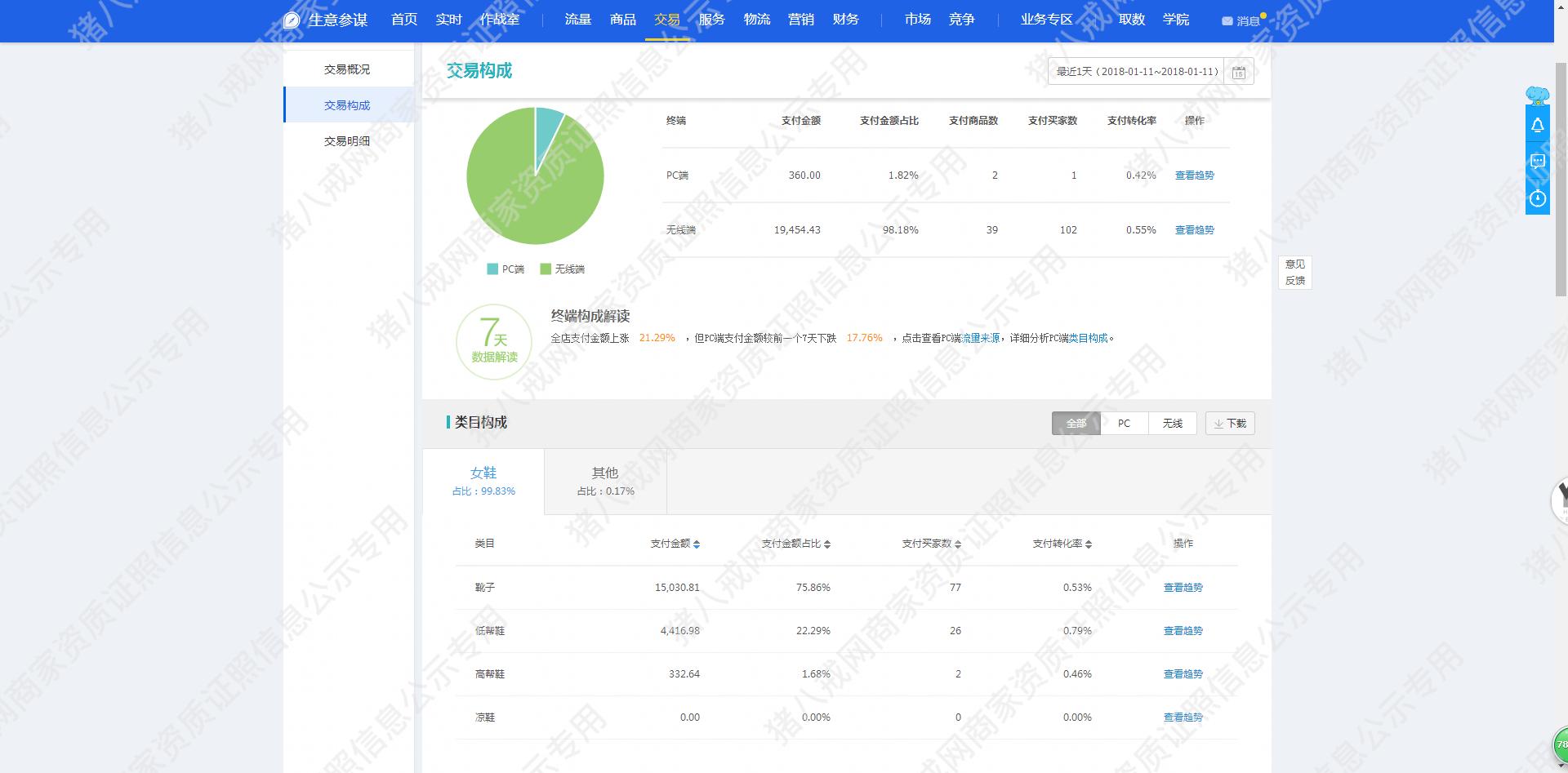
Task: Open 取数 in top navigation
Action: [1132, 20]
